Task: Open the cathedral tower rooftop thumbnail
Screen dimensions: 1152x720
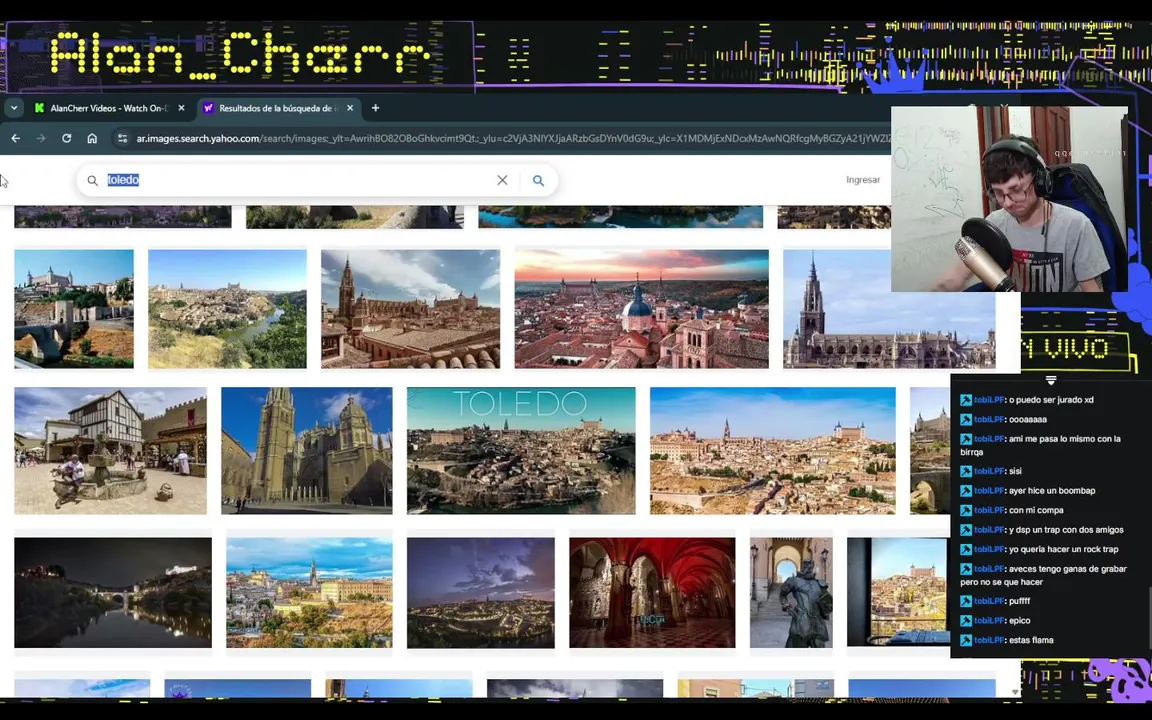Action: coord(411,309)
